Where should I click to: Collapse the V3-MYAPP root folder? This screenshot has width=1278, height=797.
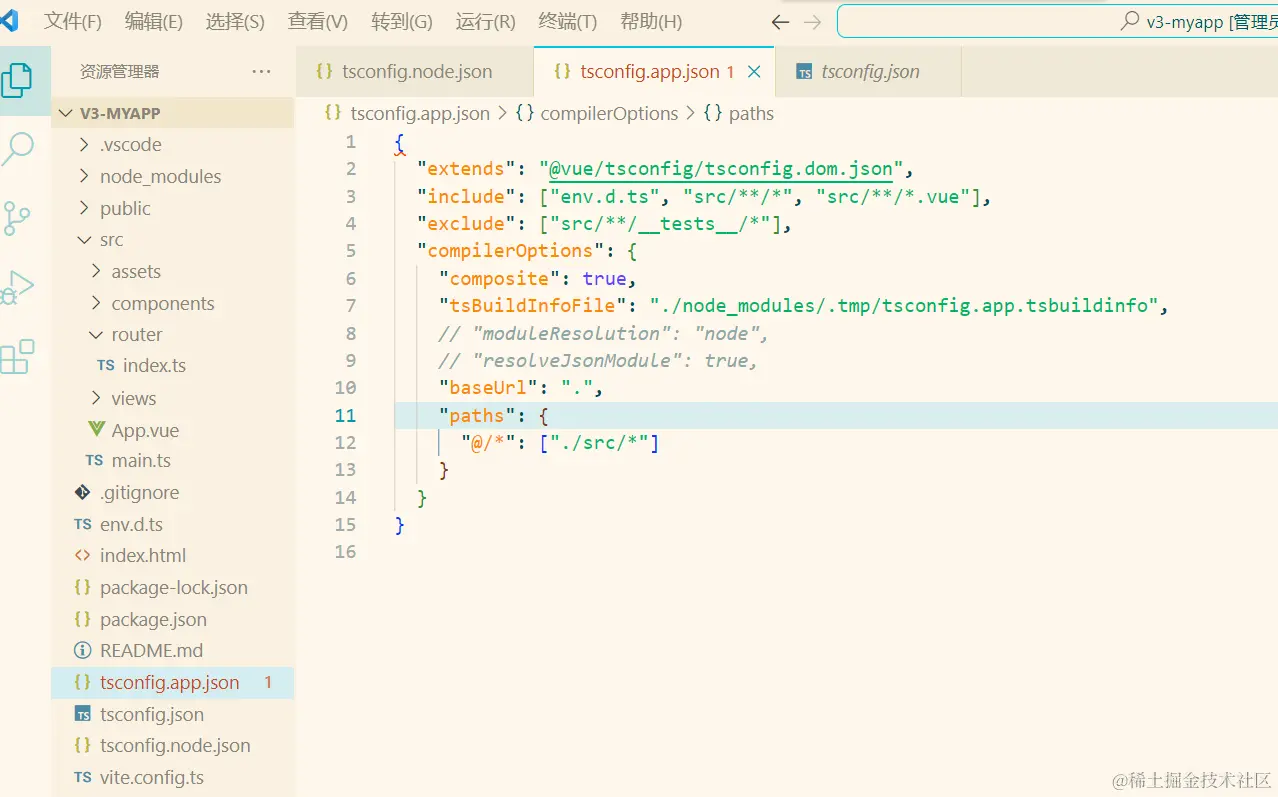coord(173,113)
